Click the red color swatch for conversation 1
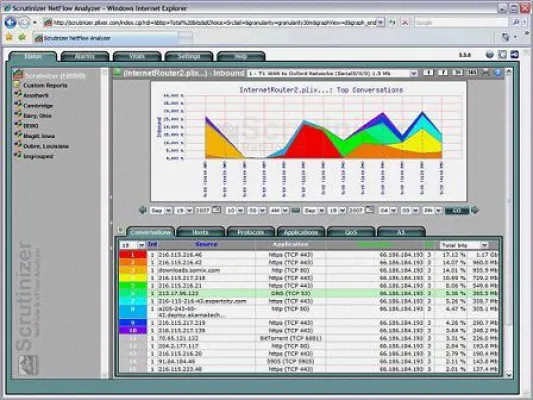The image size is (533, 400). click(x=133, y=255)
